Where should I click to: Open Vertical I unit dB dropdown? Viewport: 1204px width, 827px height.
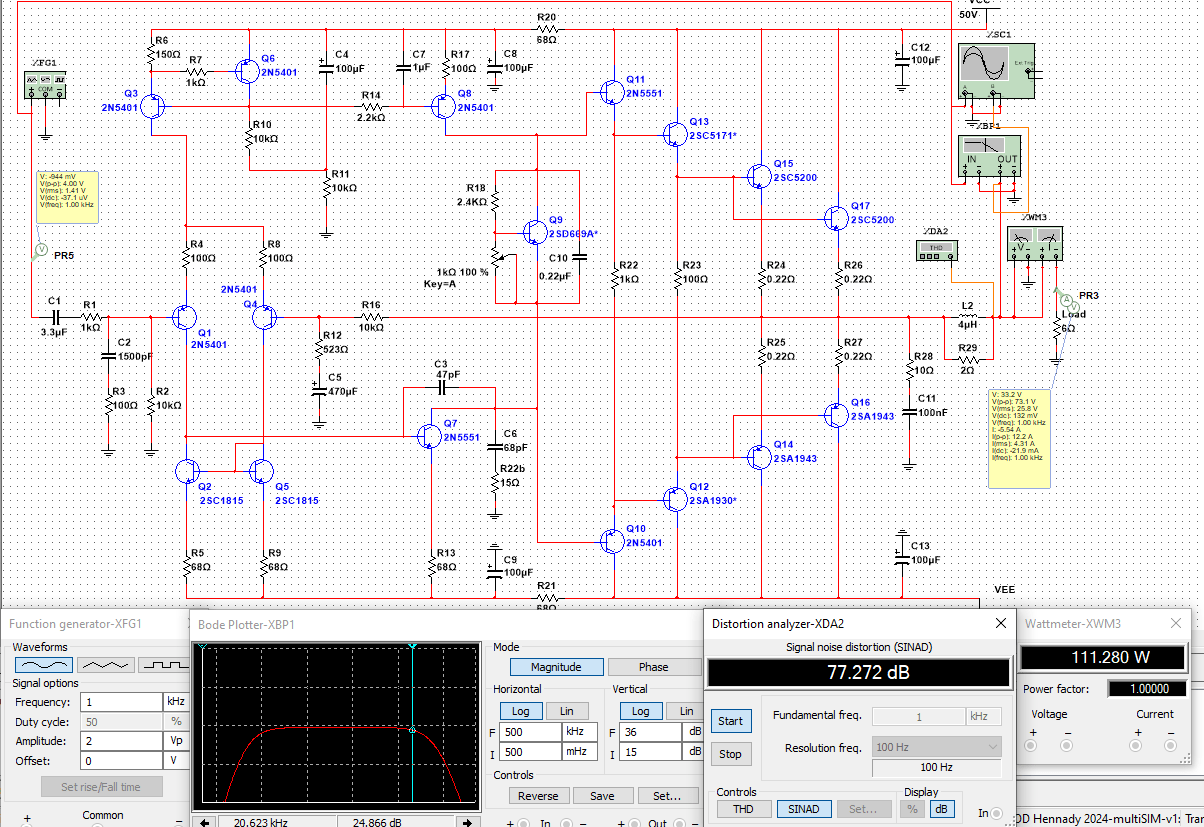point(693,751)
